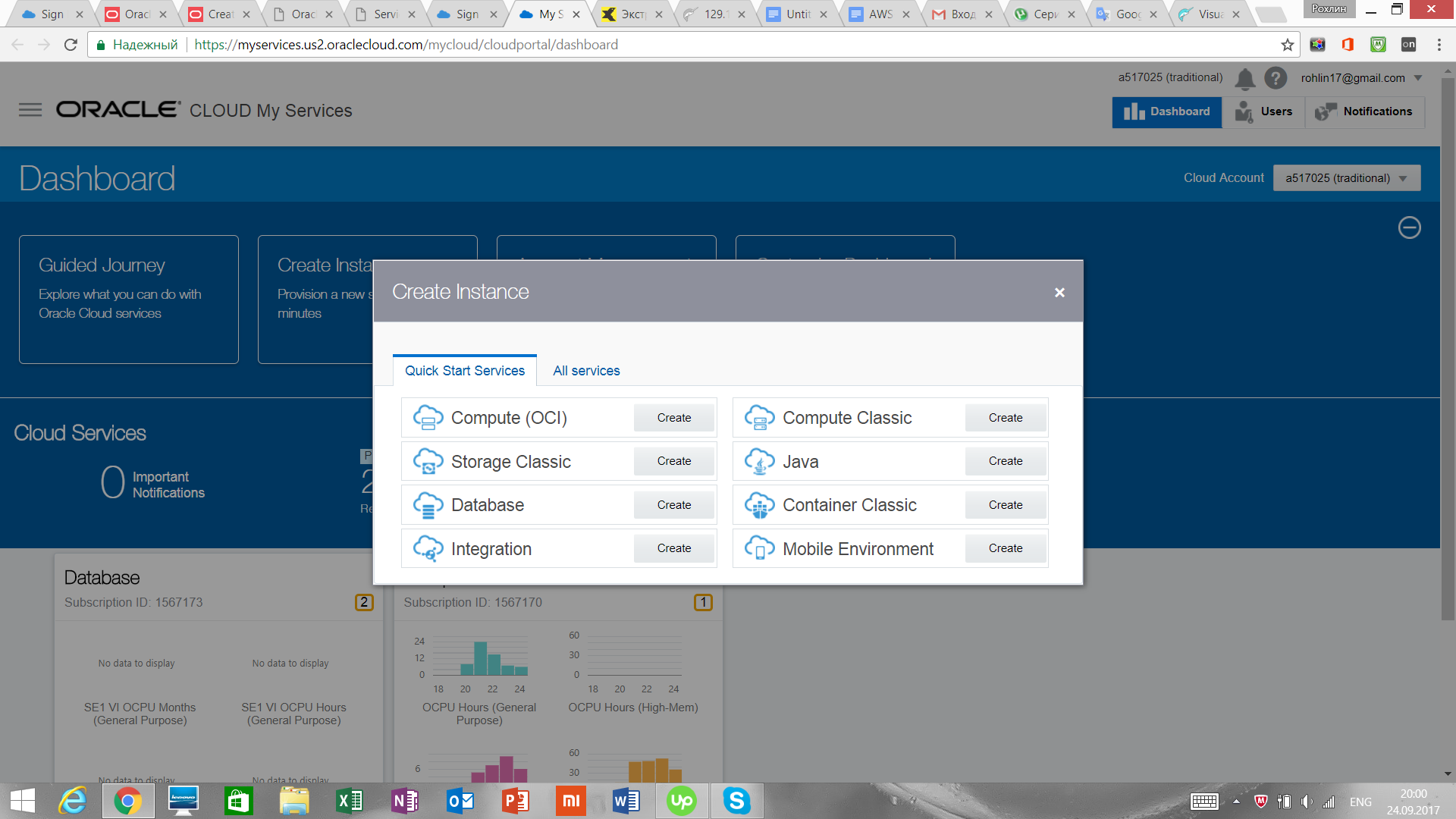This screenshot has height=819, width=1456.
Task: Switch to the All services tab
Action: (586, 371)
